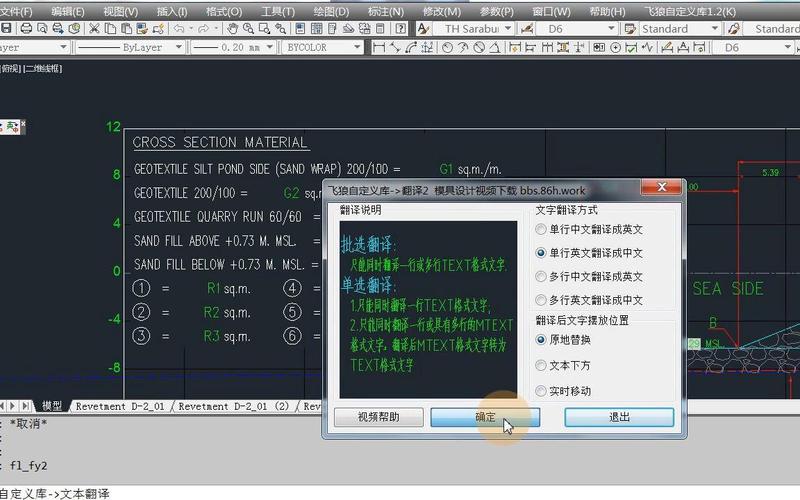
Task: Click the Zoom Previous icon
Action: pyautogui.click(x=280, y=29)
